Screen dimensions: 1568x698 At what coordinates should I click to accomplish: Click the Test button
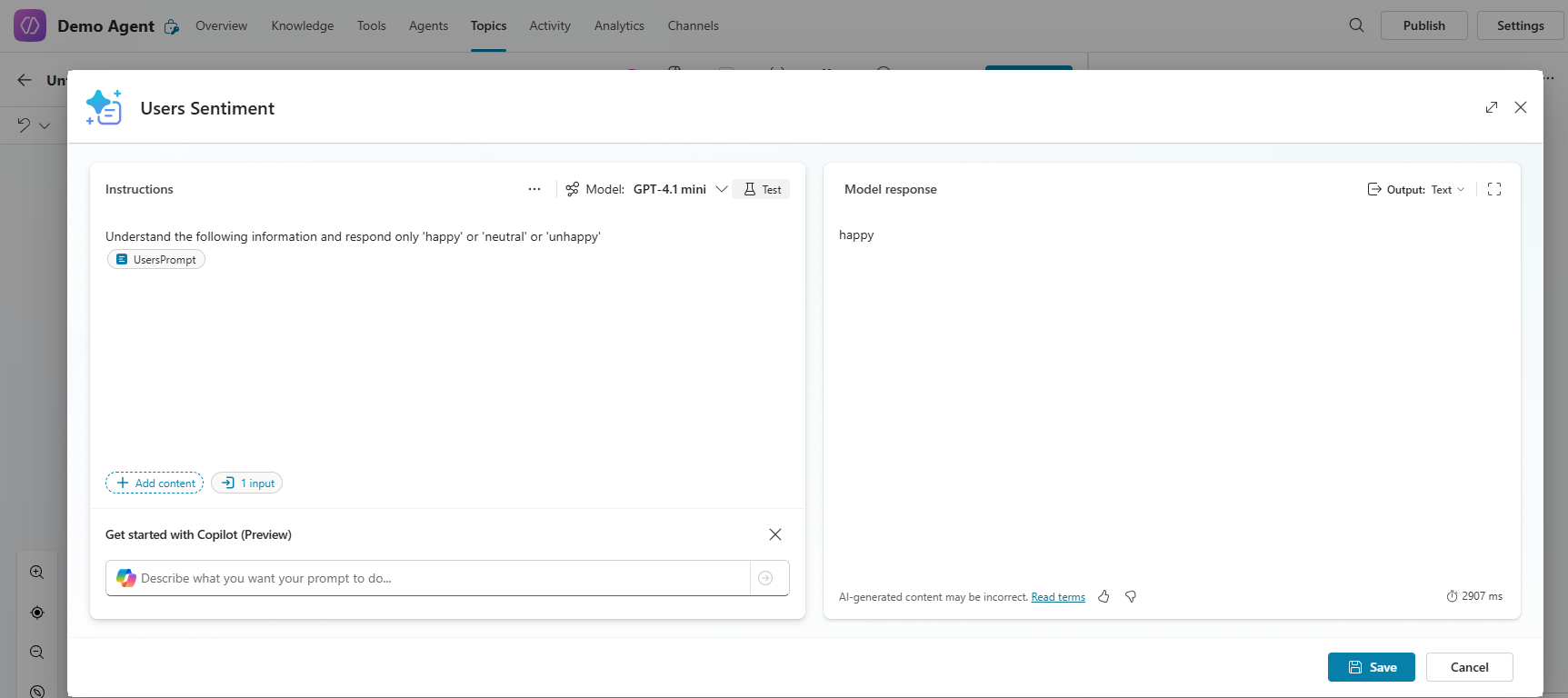(x=762, y=189)
